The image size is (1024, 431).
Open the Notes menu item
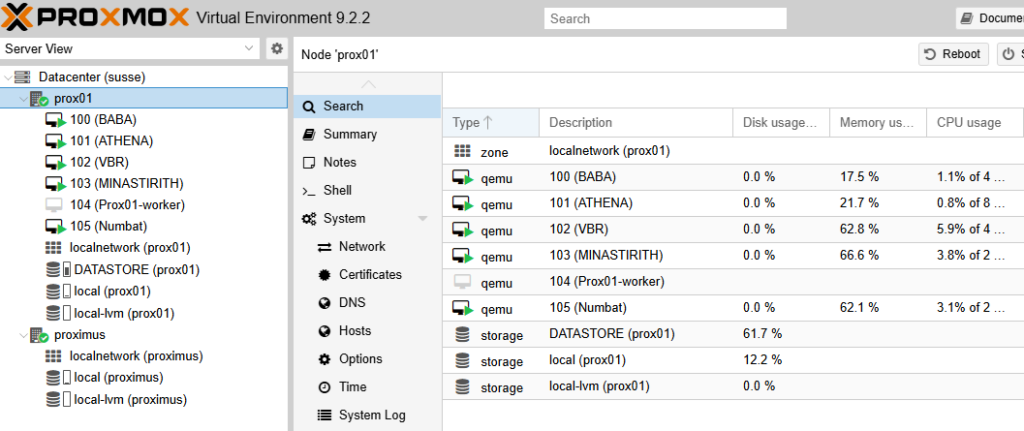(367, 163)
